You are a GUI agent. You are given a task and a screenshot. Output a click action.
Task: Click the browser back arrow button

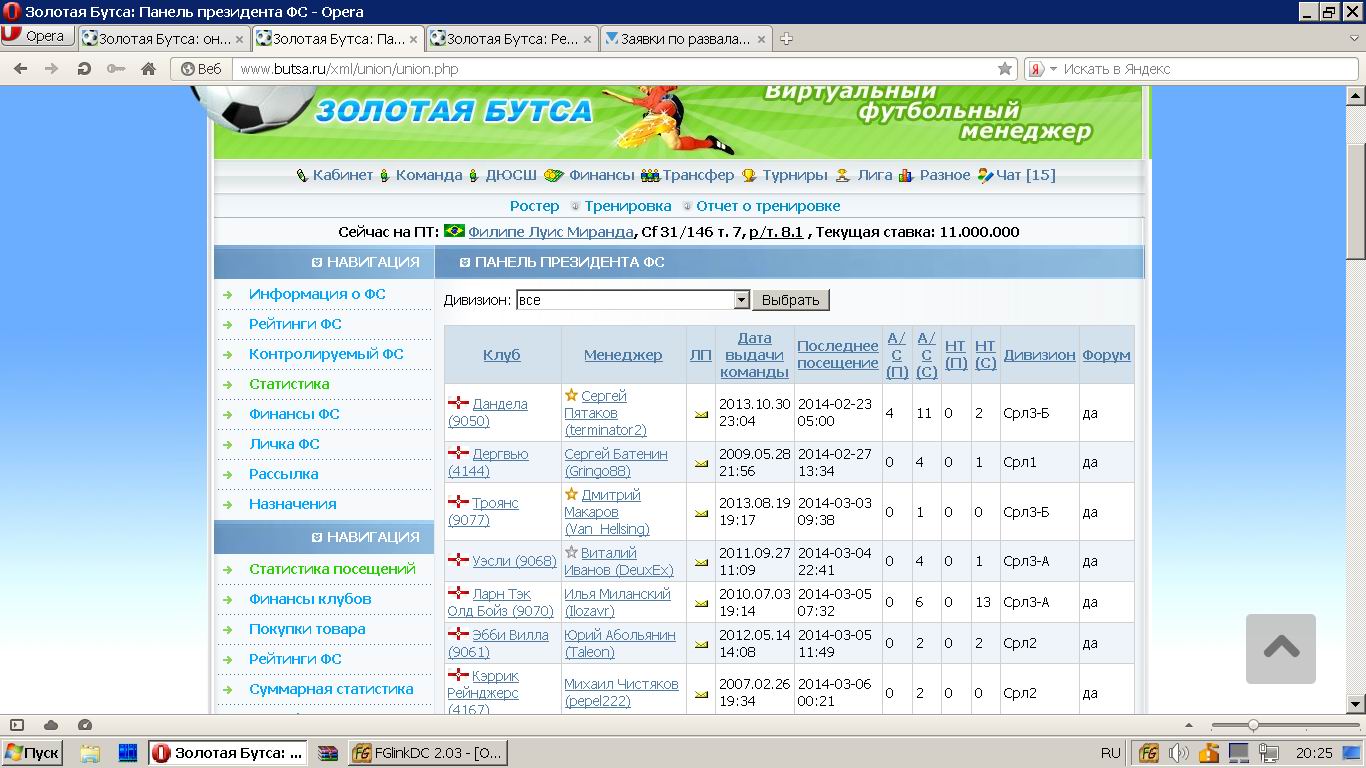click(x=21, y=69)
